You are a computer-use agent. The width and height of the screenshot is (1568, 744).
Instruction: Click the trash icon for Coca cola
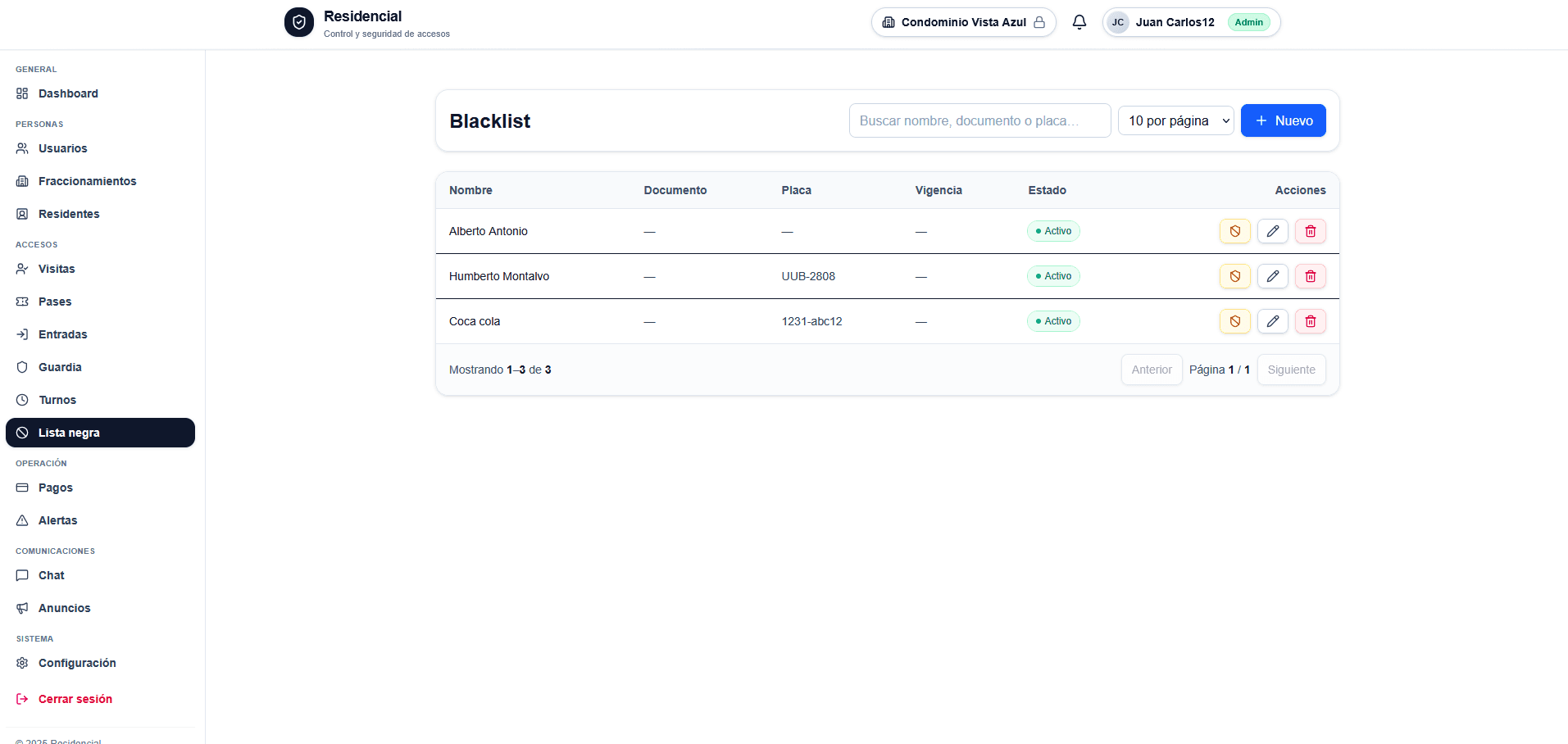[1310, 321]
